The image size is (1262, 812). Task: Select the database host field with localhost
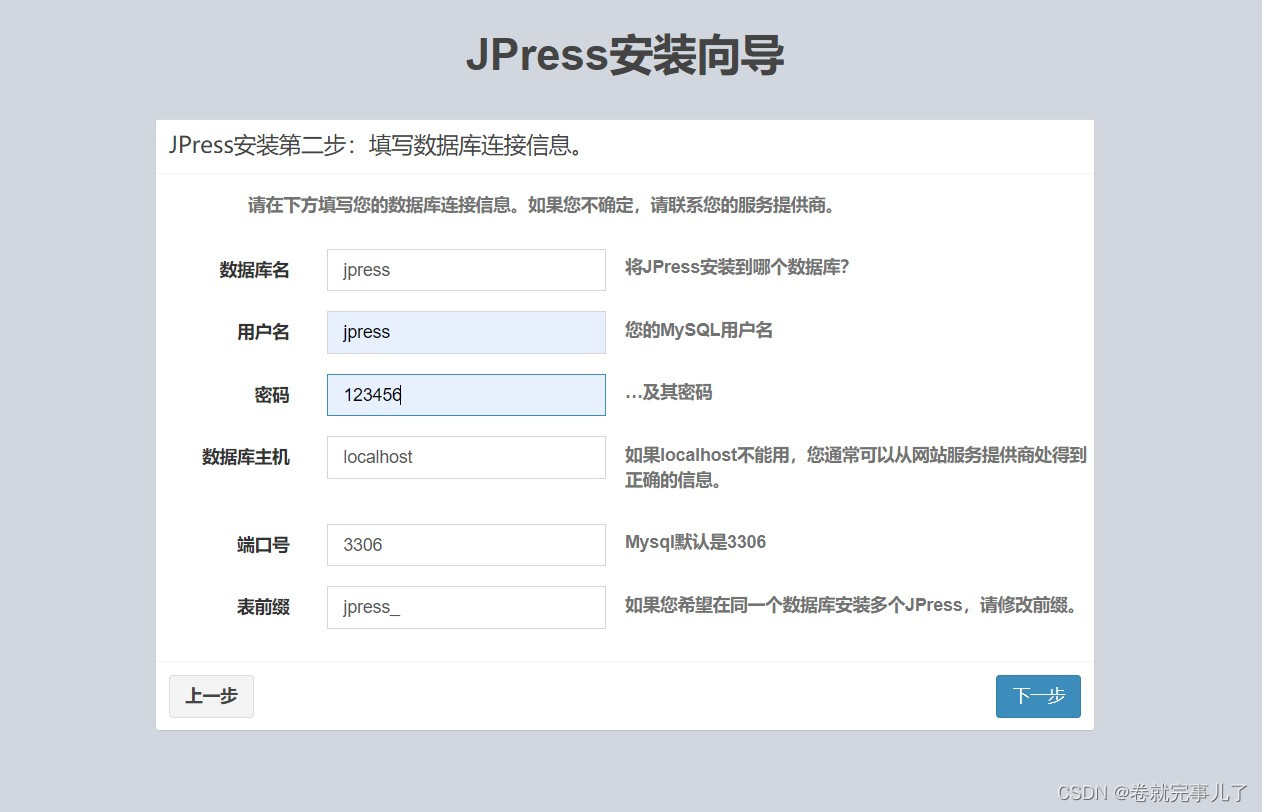[x=466, y=457]
